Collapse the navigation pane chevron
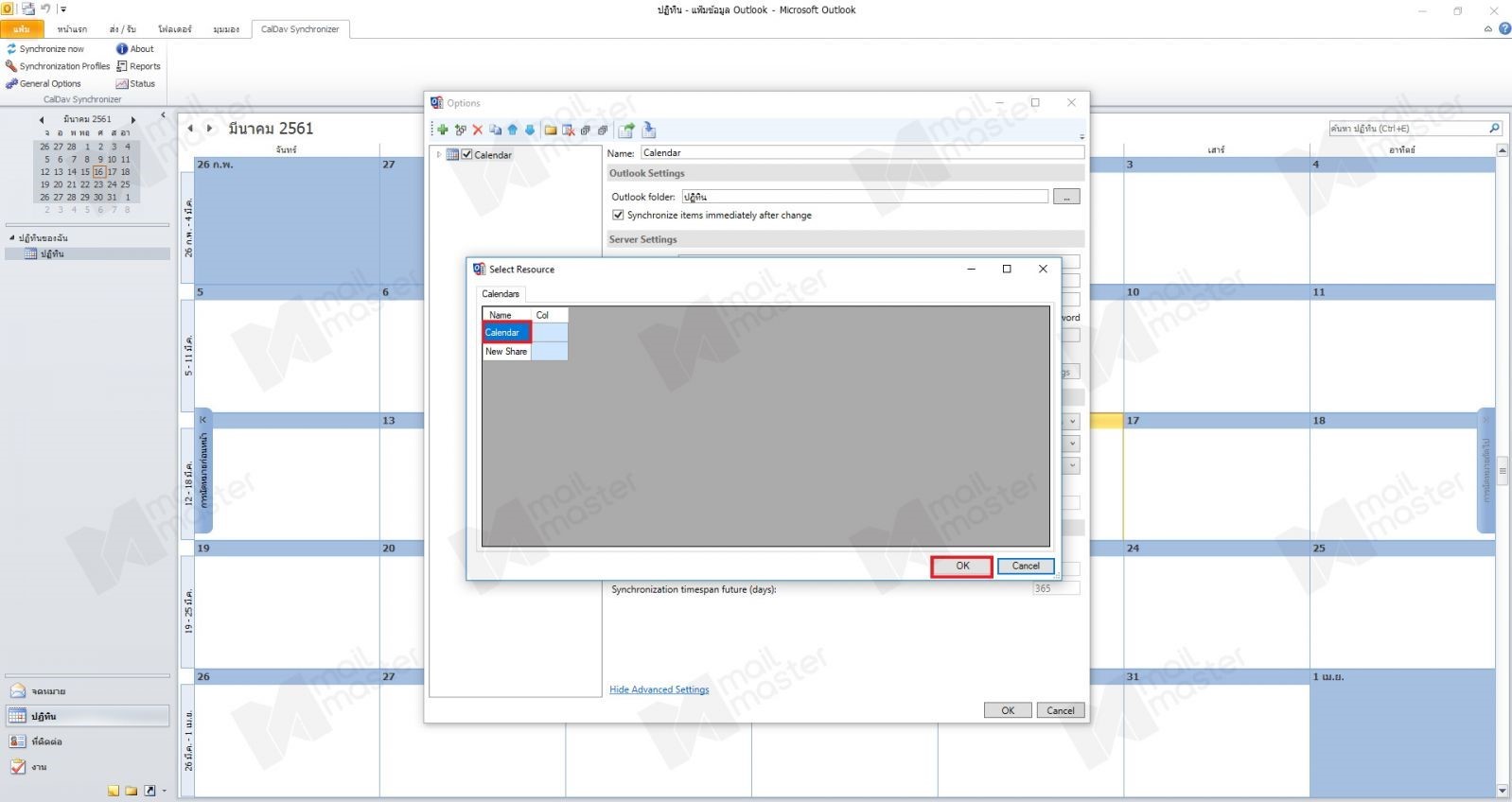Screen dimensions: 1512x802 point(163,114)
